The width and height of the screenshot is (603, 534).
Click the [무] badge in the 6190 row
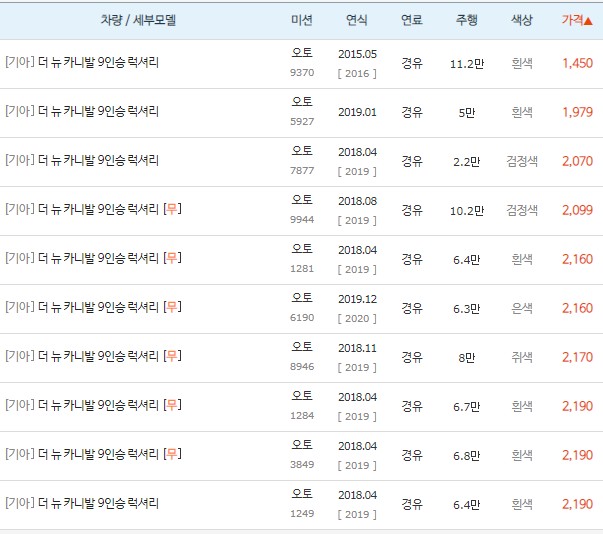172,307
